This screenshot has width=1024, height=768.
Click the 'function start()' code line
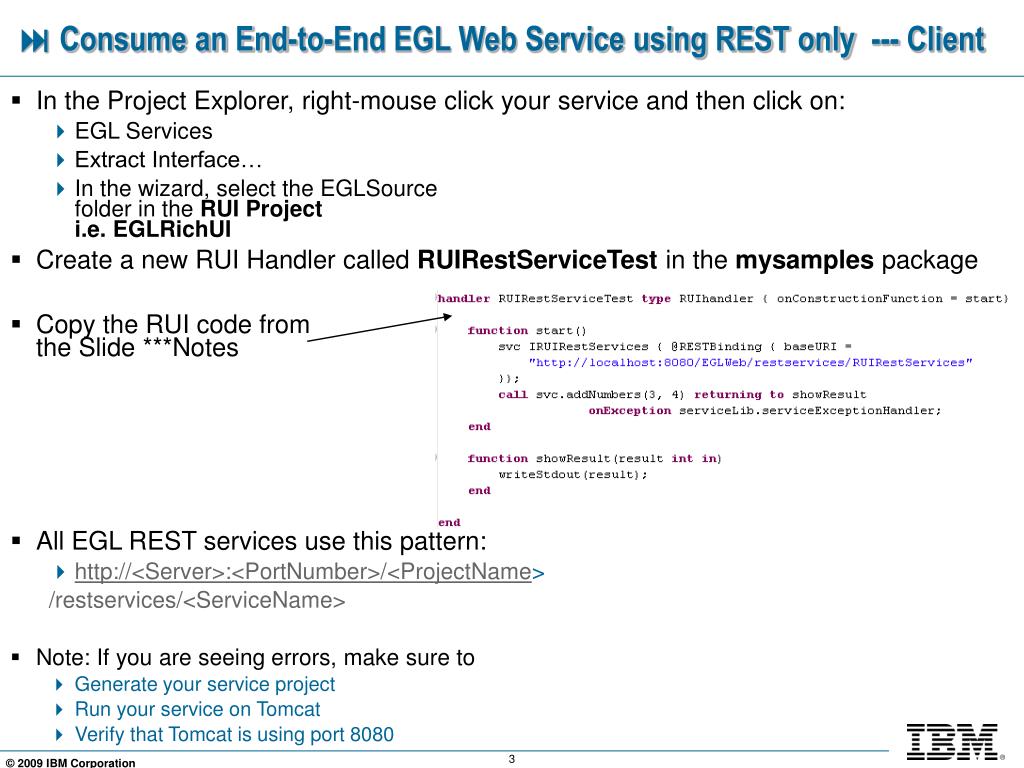[526, 330]
